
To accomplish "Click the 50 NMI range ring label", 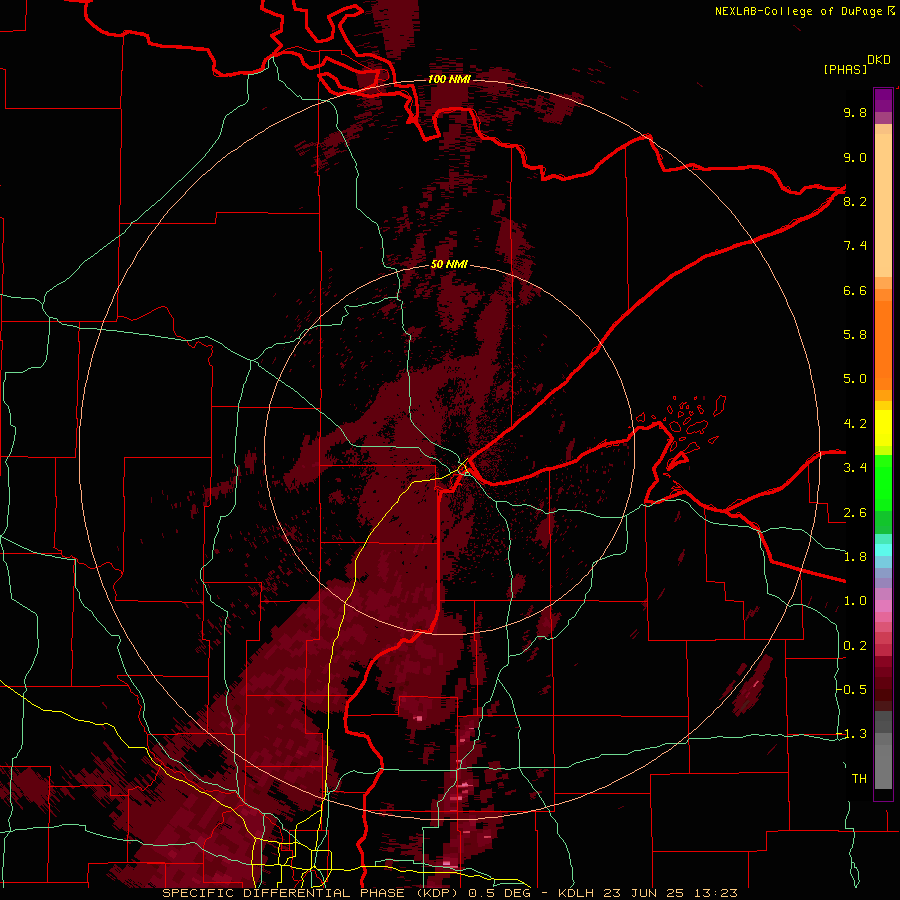I will point(449,264).
